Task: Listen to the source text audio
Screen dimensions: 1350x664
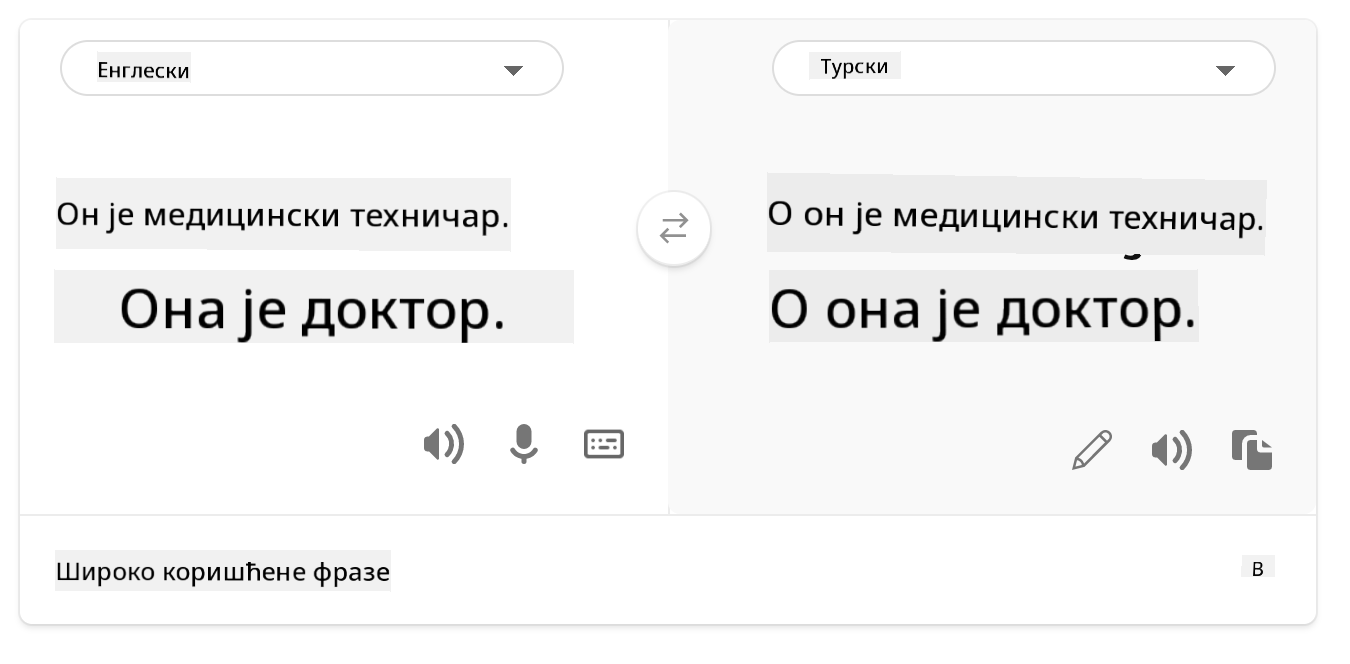Action: tap(443, 444)
